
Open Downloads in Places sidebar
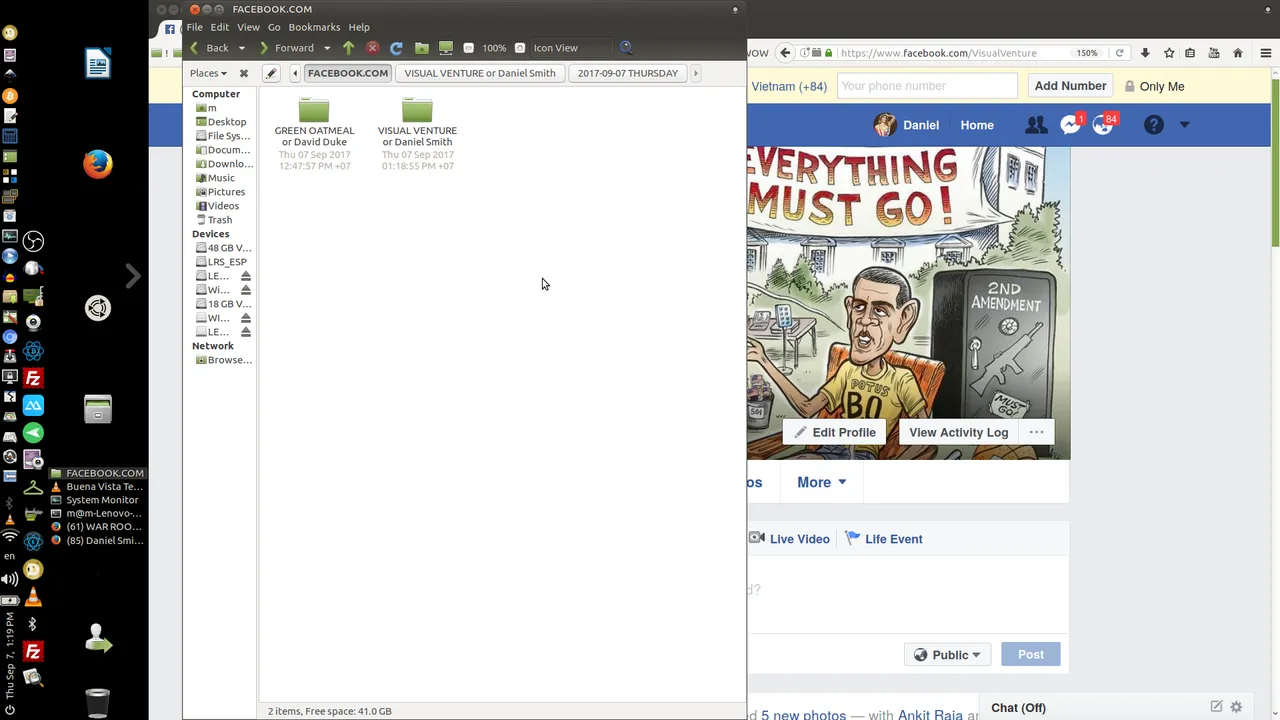click(x=224, y=164)
